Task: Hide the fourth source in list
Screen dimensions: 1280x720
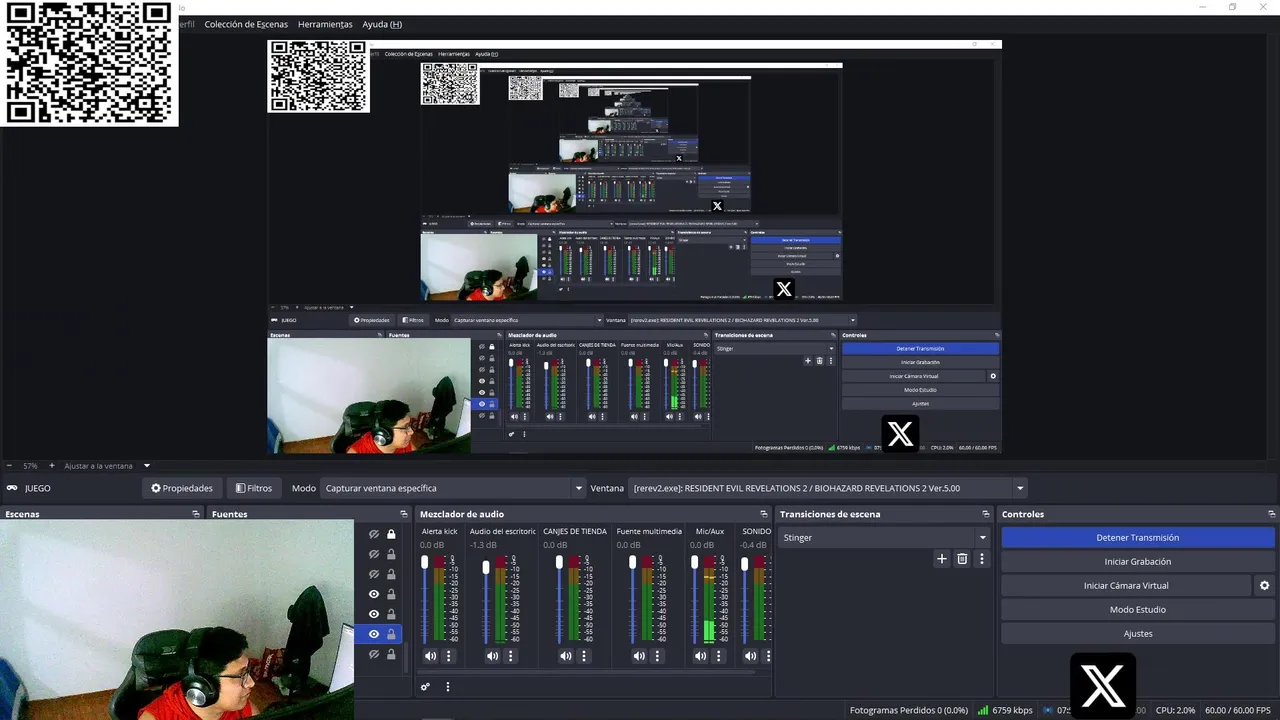Action: click(374, 594)
